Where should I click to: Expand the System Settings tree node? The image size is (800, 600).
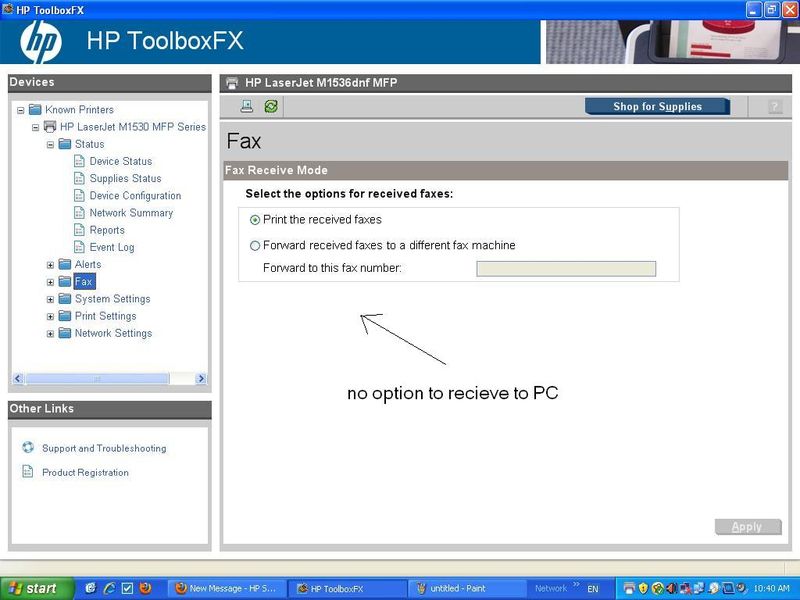pyautogui.click(x=50, y=299)
